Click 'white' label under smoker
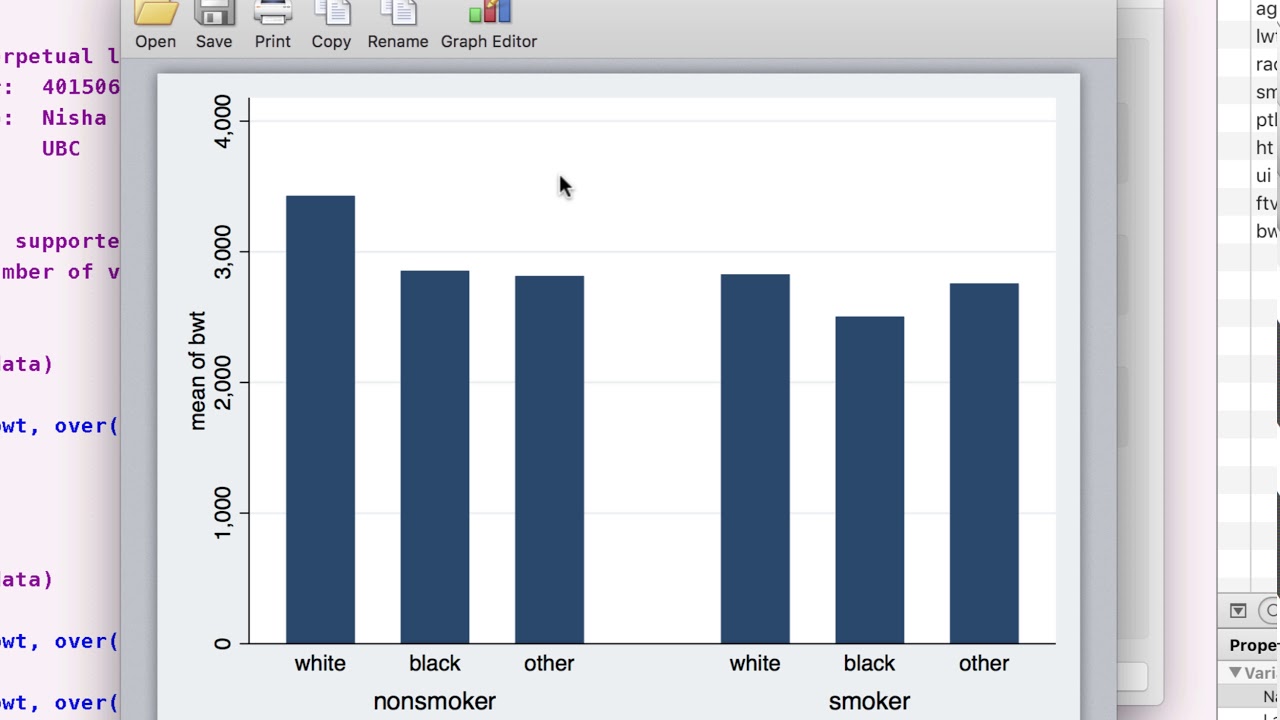The width and height of the screenshot is (1280, 720). (x=755, y=663)
